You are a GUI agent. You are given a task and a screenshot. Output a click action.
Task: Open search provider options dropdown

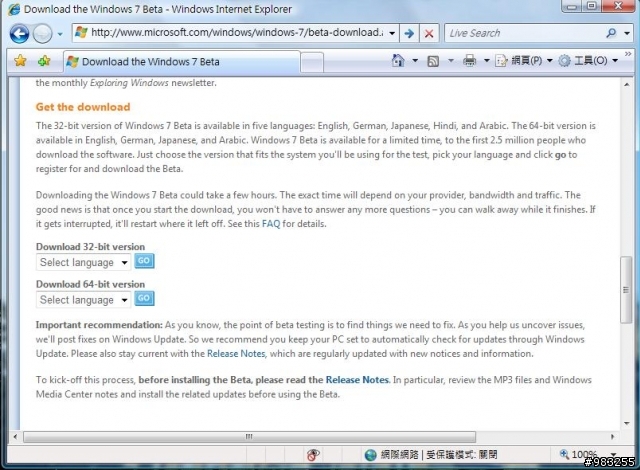[627, 33]
